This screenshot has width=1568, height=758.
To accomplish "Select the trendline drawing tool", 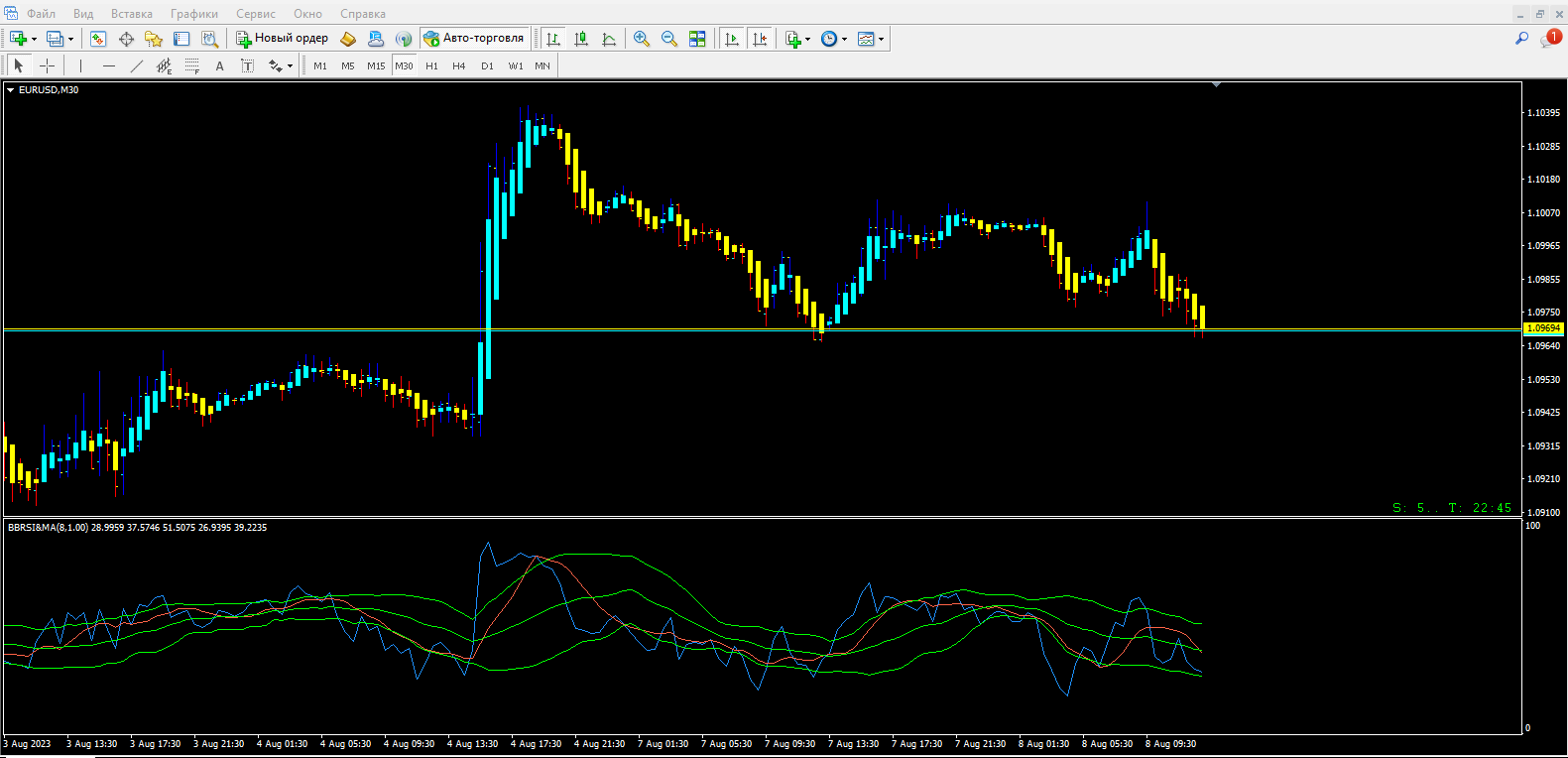I will point(137,65).
